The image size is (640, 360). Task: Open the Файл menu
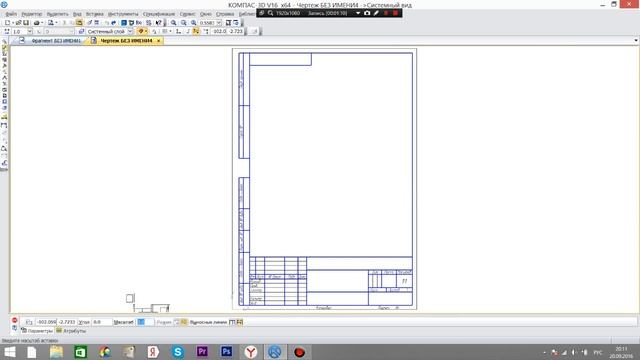point(11,14)
